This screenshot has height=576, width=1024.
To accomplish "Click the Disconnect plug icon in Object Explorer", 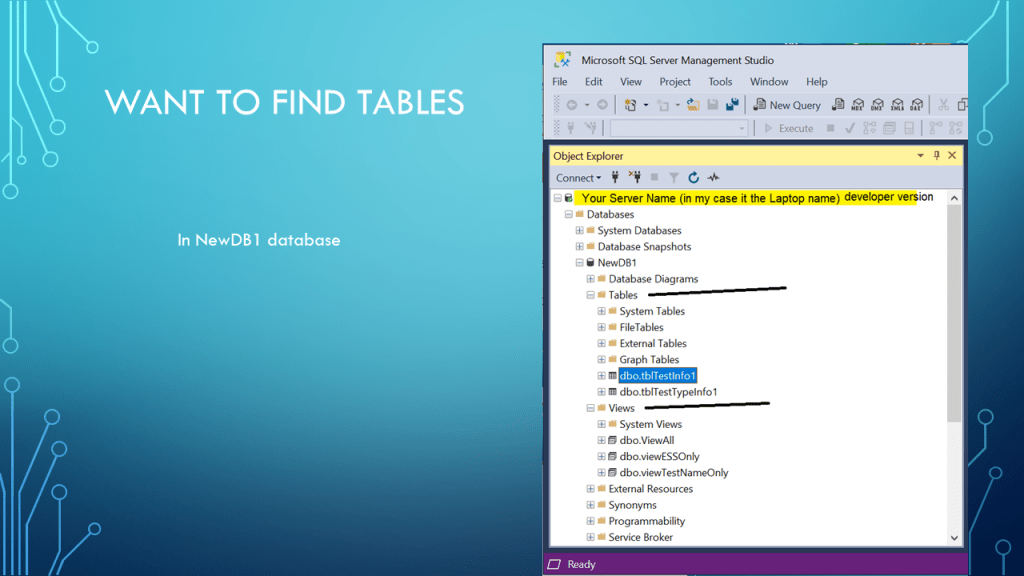I will pyautogui.click(x=635, y=178).
